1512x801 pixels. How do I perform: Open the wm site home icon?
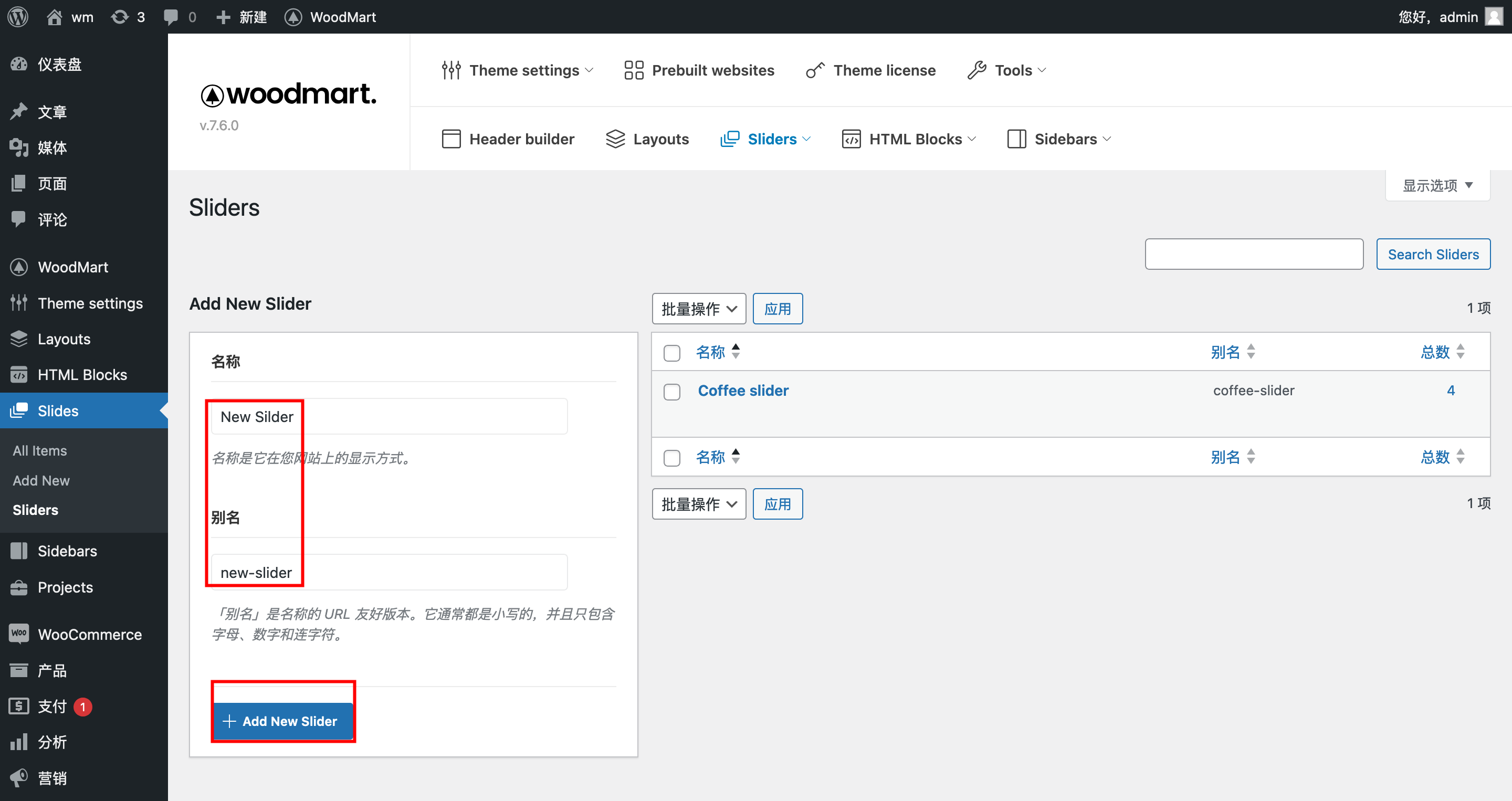coord(54,16)
